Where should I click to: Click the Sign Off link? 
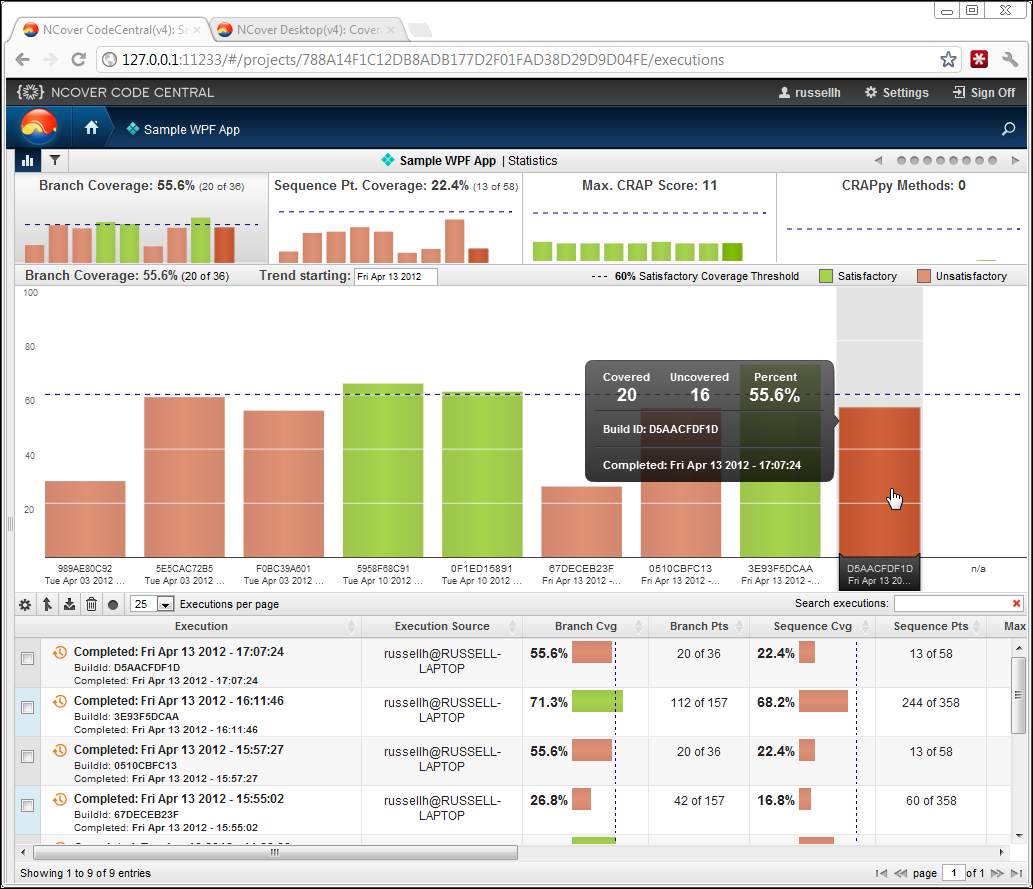[984, 93]
